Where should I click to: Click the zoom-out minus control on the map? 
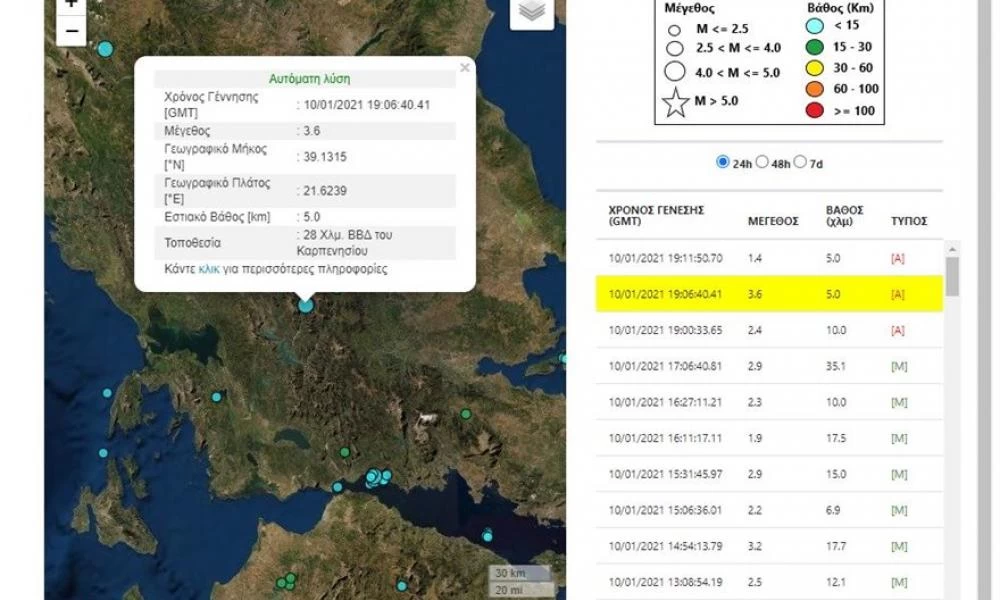pos(70,33)
